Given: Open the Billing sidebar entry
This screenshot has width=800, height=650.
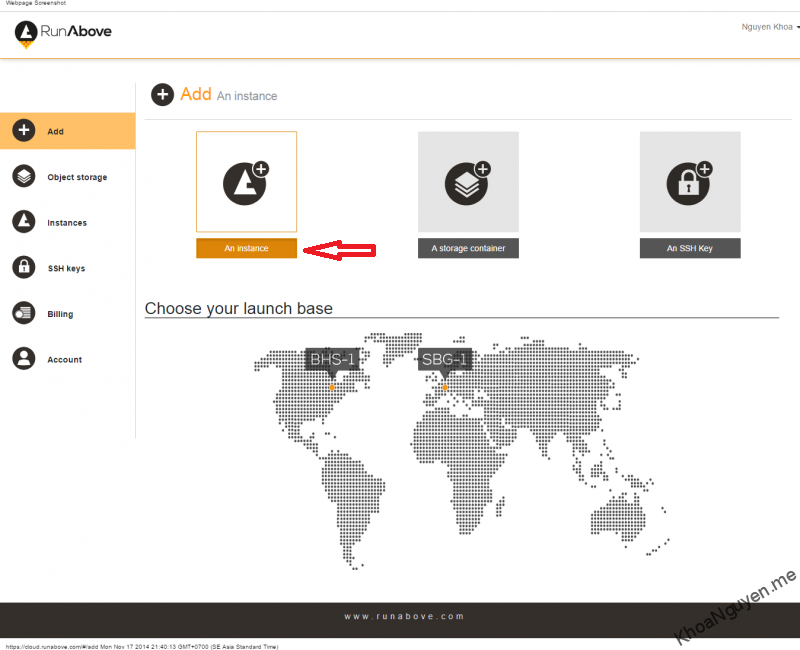Looking at the screenshot, I should [67, 314].
